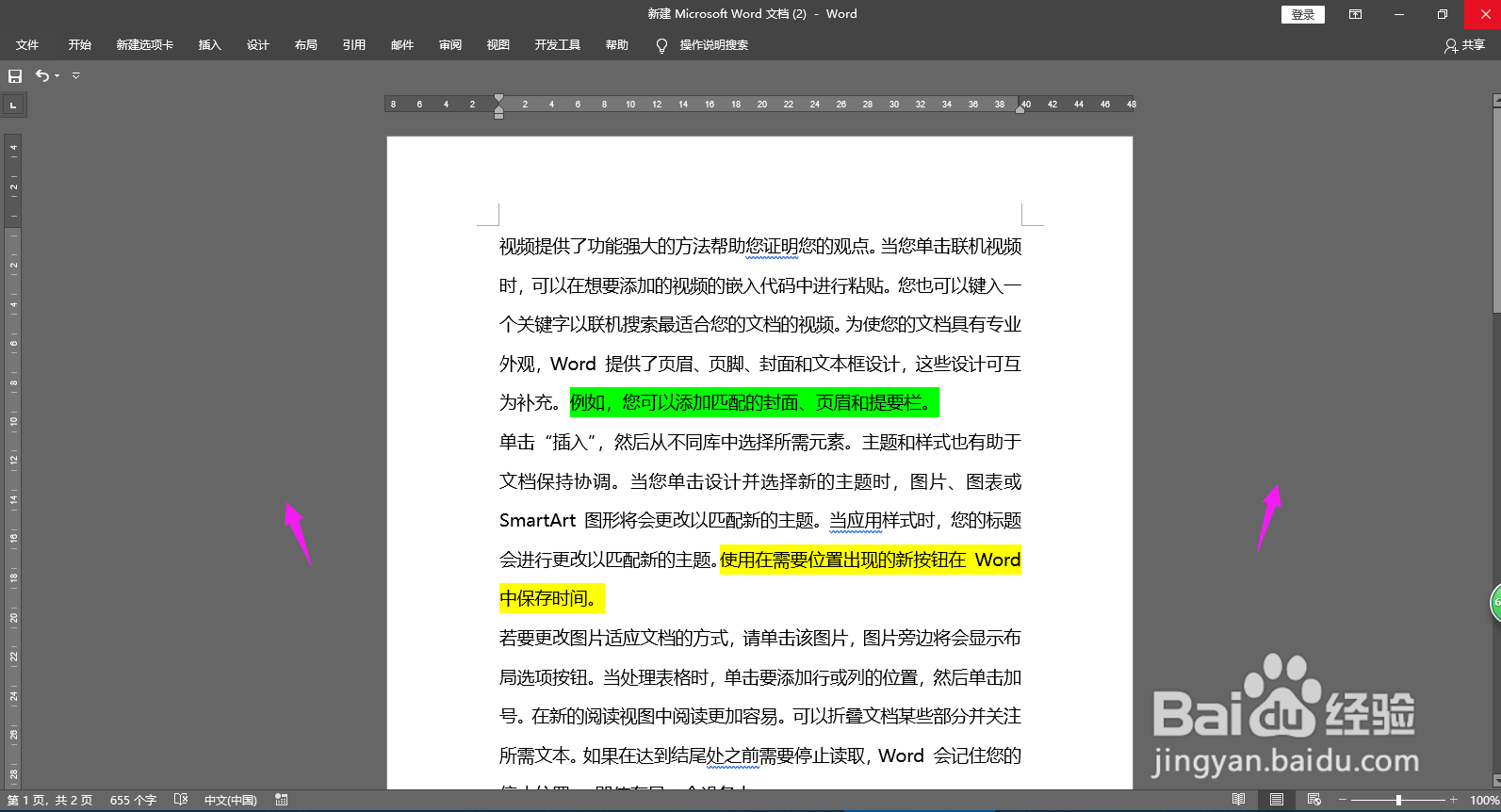Viewport: 1501px width, 812px height.
Task: Switch to the 新建选项卡 ribbon tab
Action: coord(145,45)
